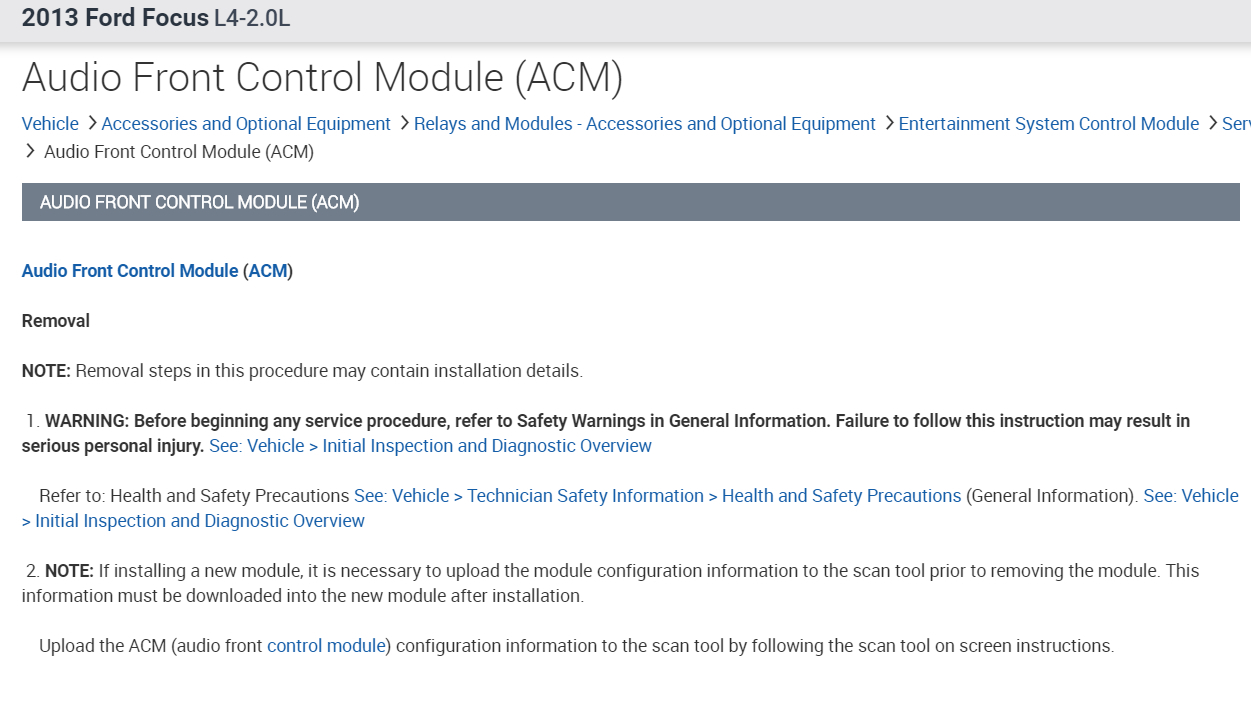Click the 'control module' link in step 2
Image resolution: width=1251 pixels, height=712 pixels.
(326, 646)
